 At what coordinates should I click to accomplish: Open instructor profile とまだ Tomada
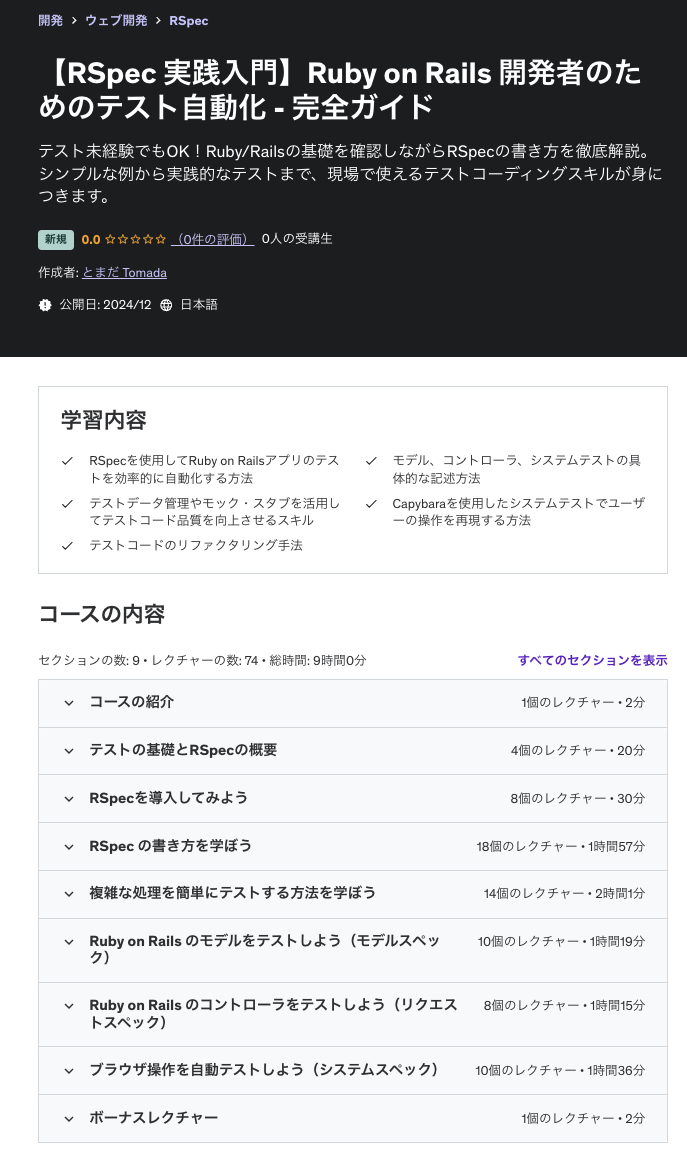[124, 272]
